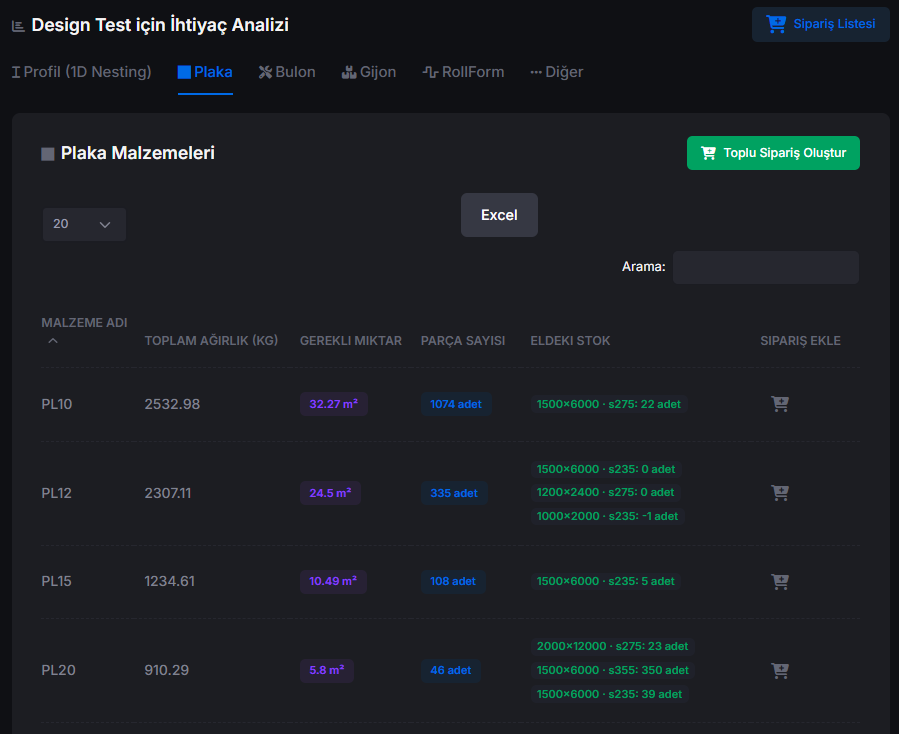Click the 5.8 m² quantity badge

pyautogui.click(x=327, y=670)
